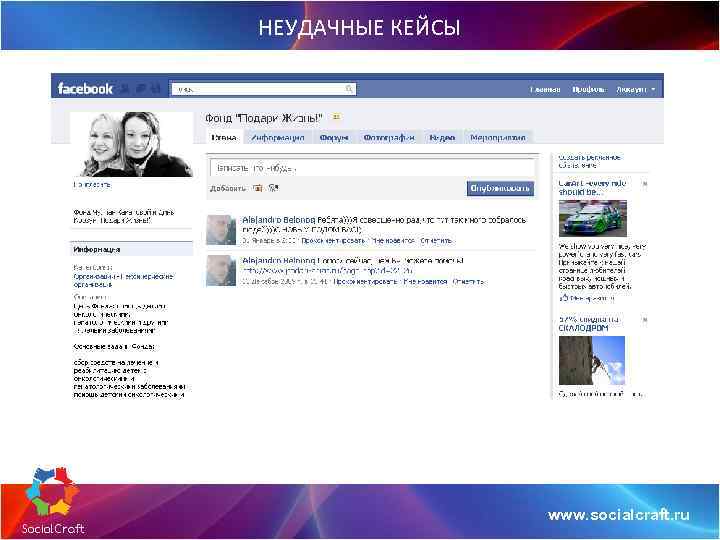Open the rock climbing ad image
Image resolution: width=720 pixels, height=540 pixels.
click(592, 360)
